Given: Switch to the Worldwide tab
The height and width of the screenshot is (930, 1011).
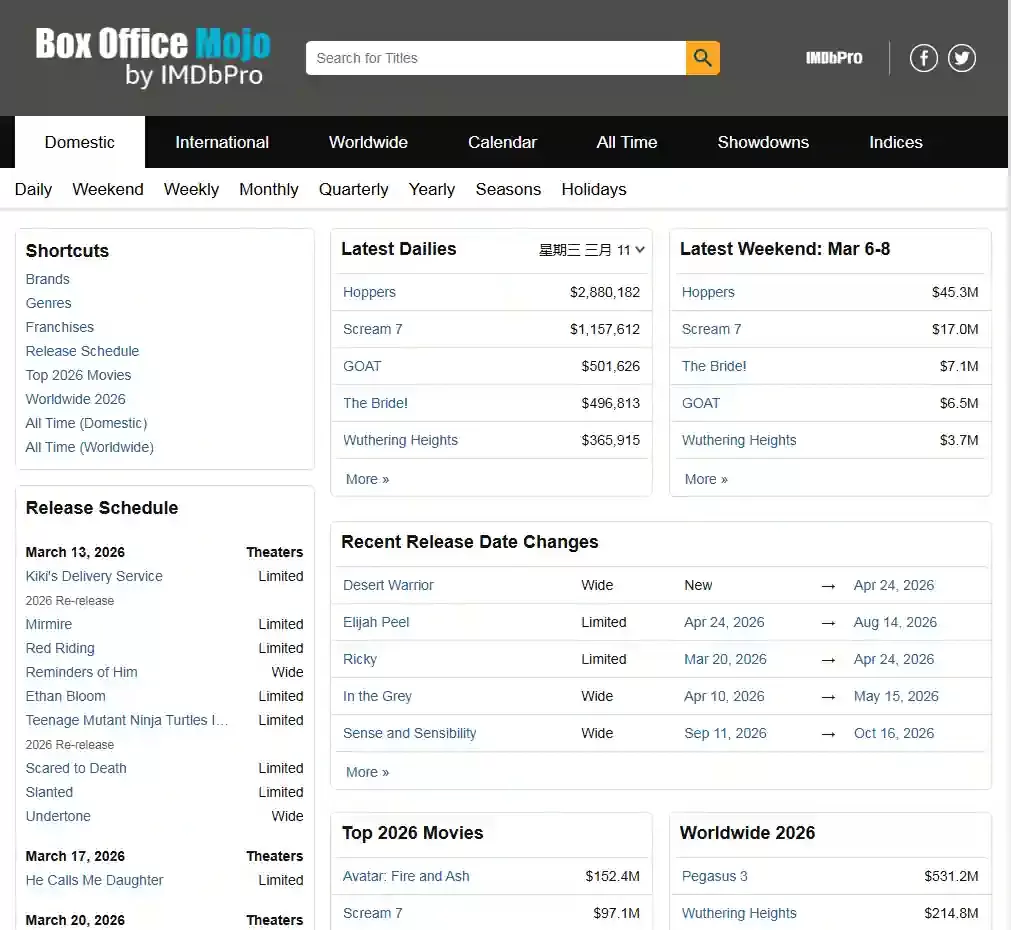Looking at the screenshot, I should pyautogui.click(x=368, y=142).
